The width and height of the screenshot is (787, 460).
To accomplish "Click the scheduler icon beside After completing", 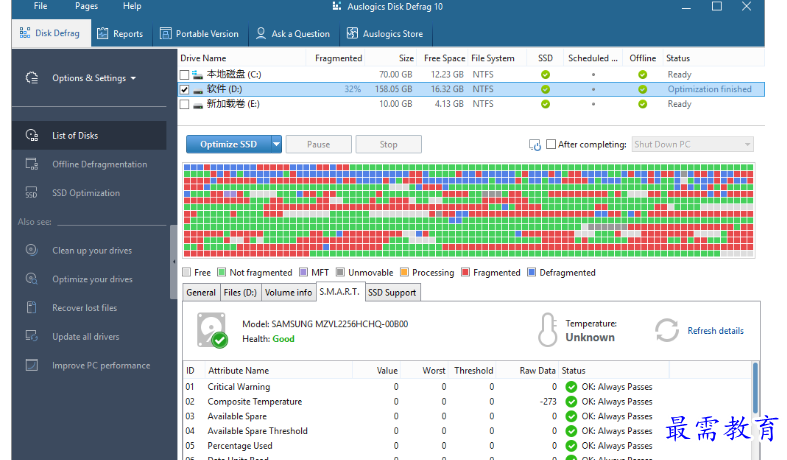I will pyautogui.click(x=535, y=145).
